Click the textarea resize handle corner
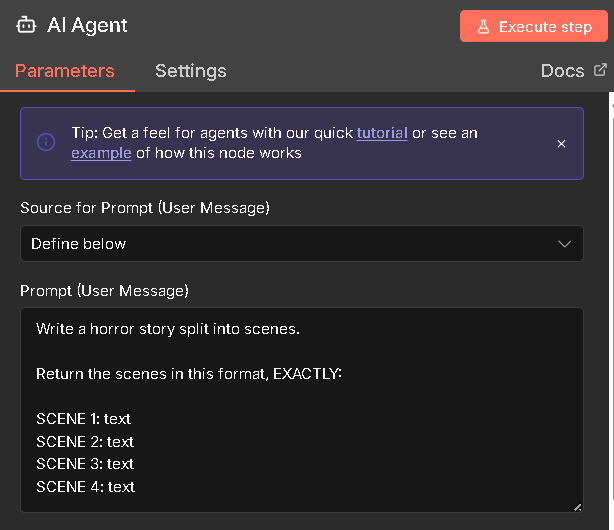Viewport: 614px width, 530px height. (577, 508)
